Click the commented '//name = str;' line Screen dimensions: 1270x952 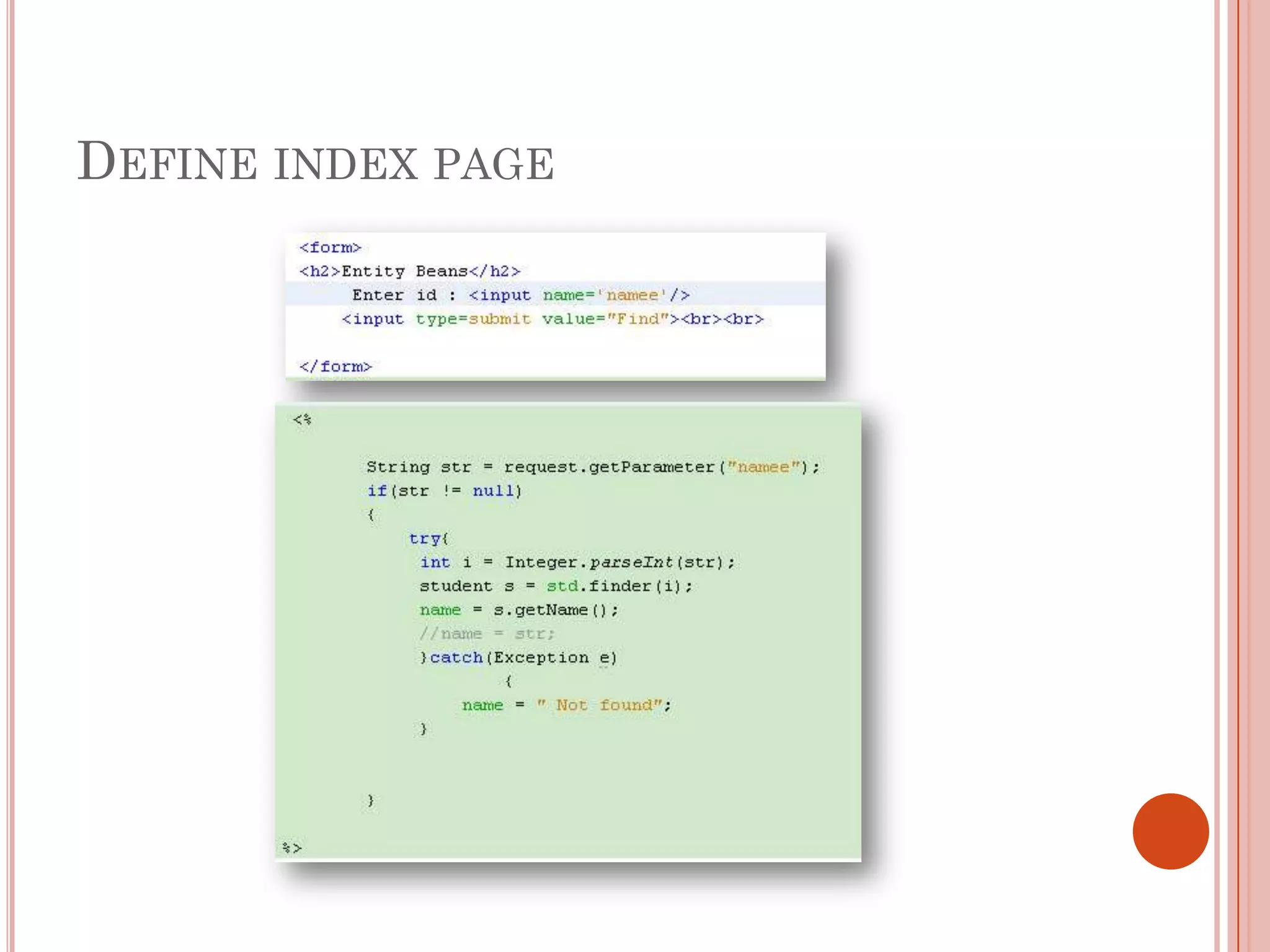click(x=487, y=634)
